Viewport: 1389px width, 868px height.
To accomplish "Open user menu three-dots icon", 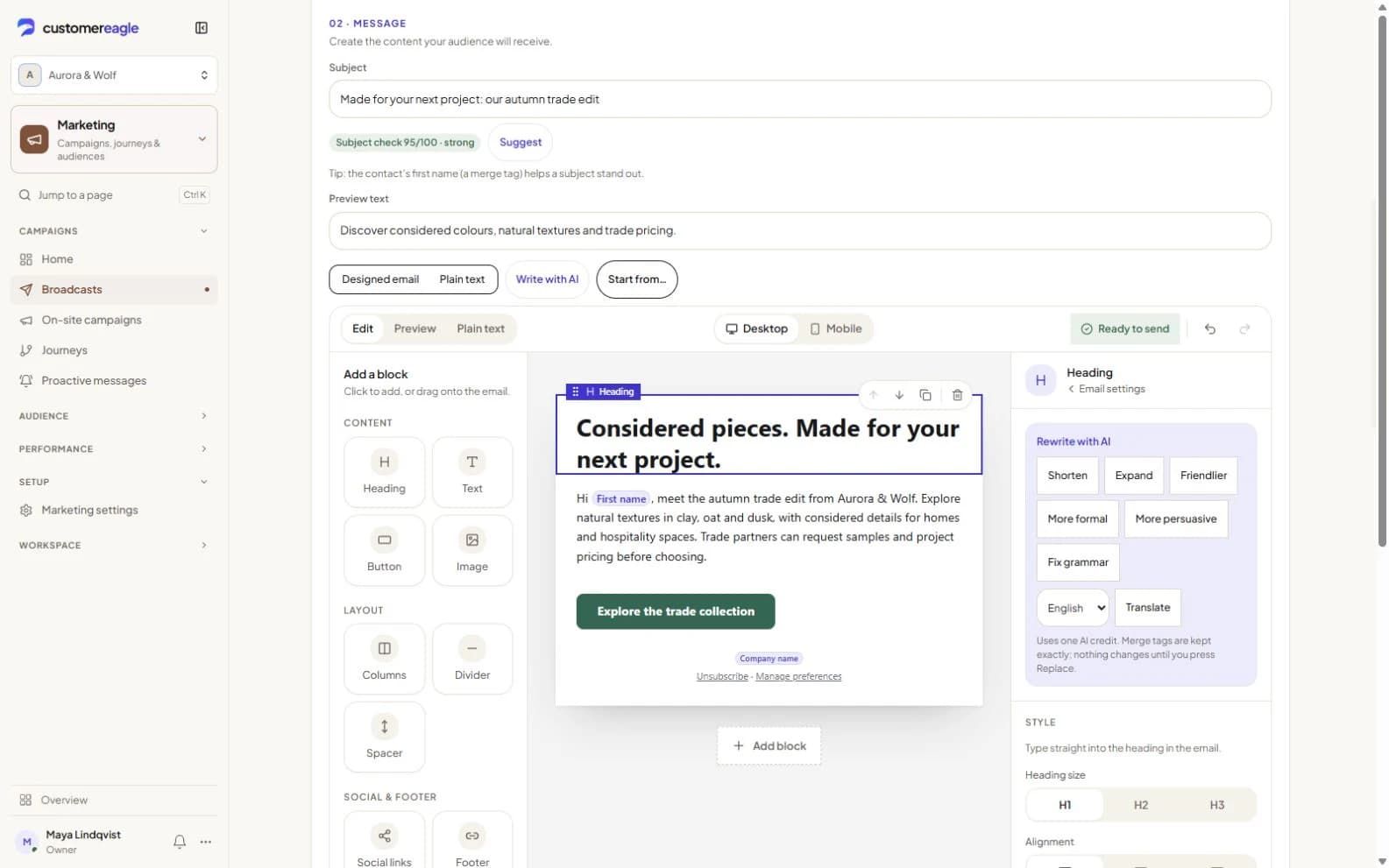I will (x=206, y=842).
